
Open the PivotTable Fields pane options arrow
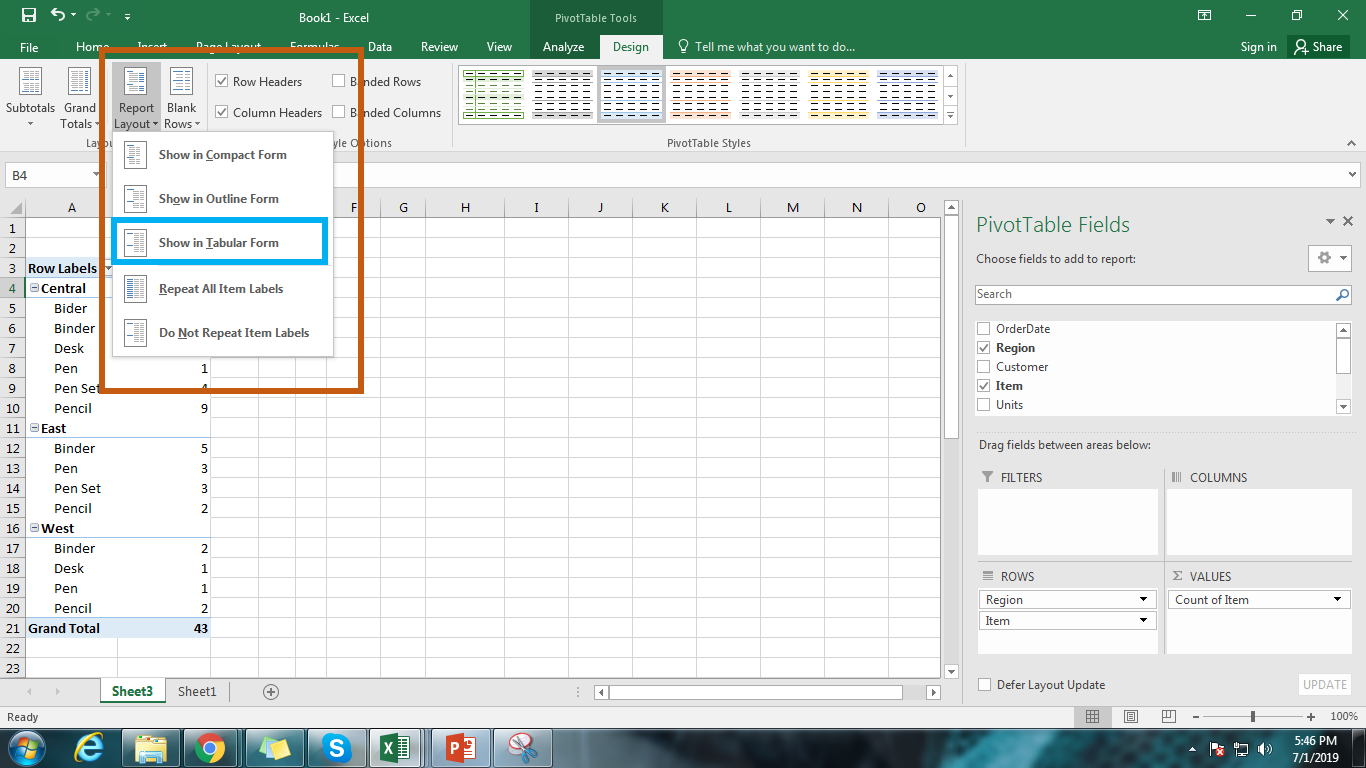1331,222
